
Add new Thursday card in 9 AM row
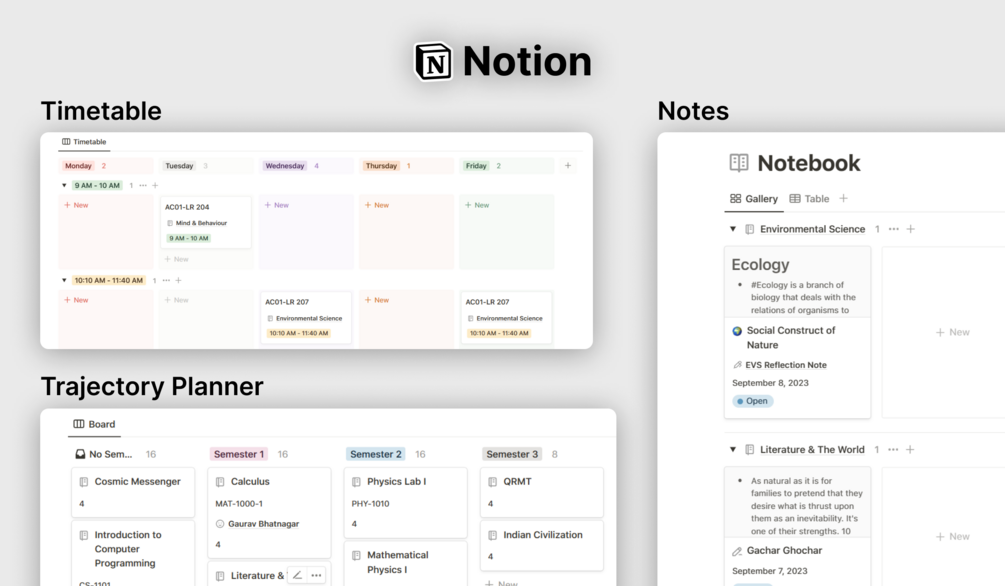coord(377,205)
